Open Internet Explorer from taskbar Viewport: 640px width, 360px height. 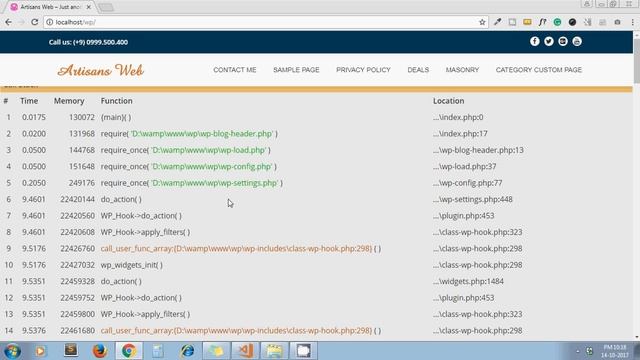(187, 351)
